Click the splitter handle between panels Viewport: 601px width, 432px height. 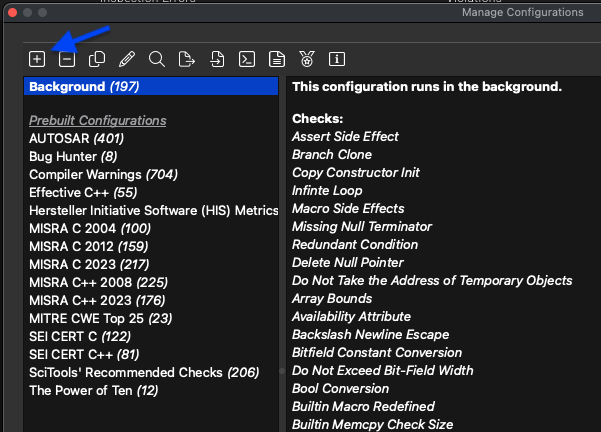coord(282,371)
